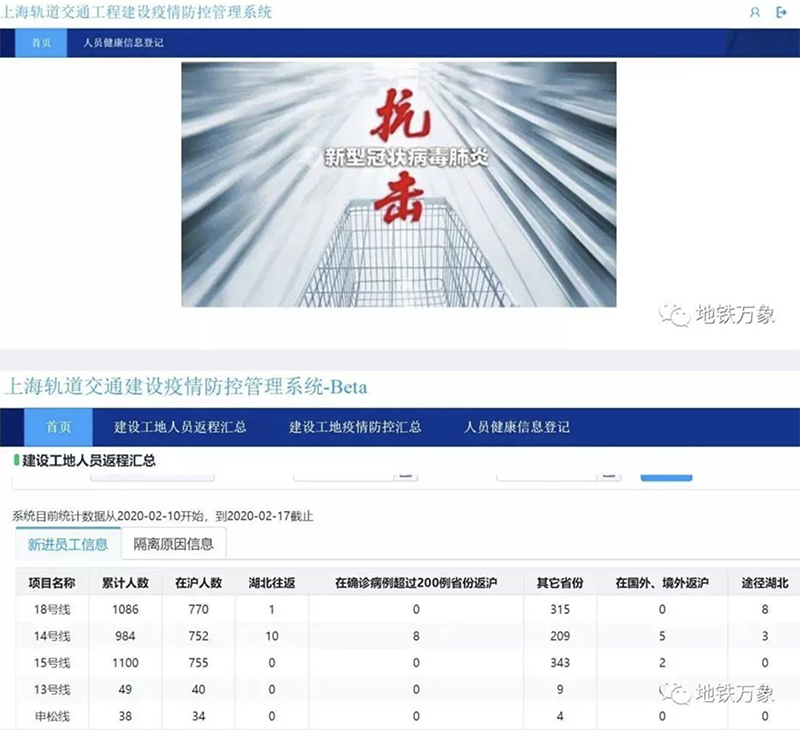This screenshot has height=730, width=800.
Task: Click the 在国外、境外返沪 column header
Action: (662, 583)
